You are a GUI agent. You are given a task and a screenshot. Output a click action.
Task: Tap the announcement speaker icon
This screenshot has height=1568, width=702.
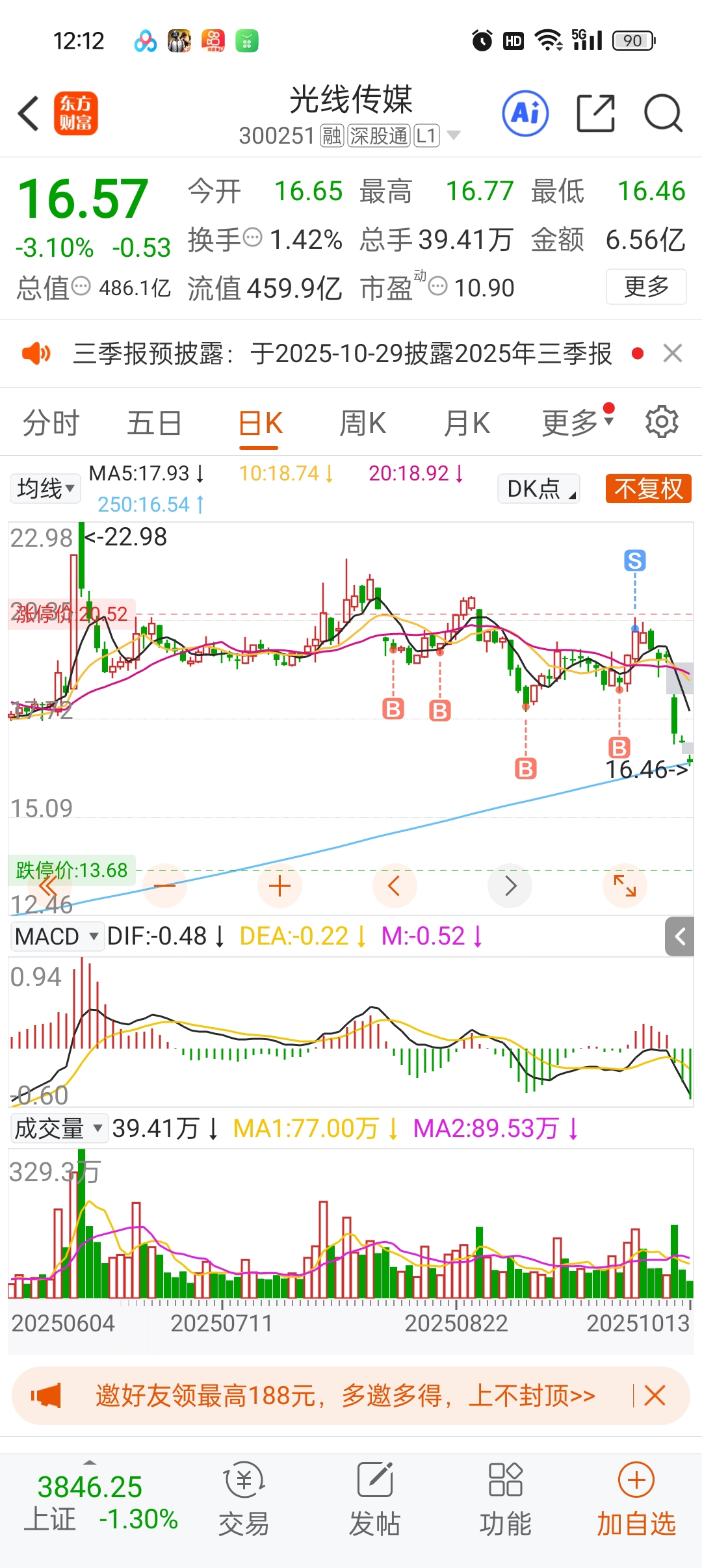click(x=36, y=354)
